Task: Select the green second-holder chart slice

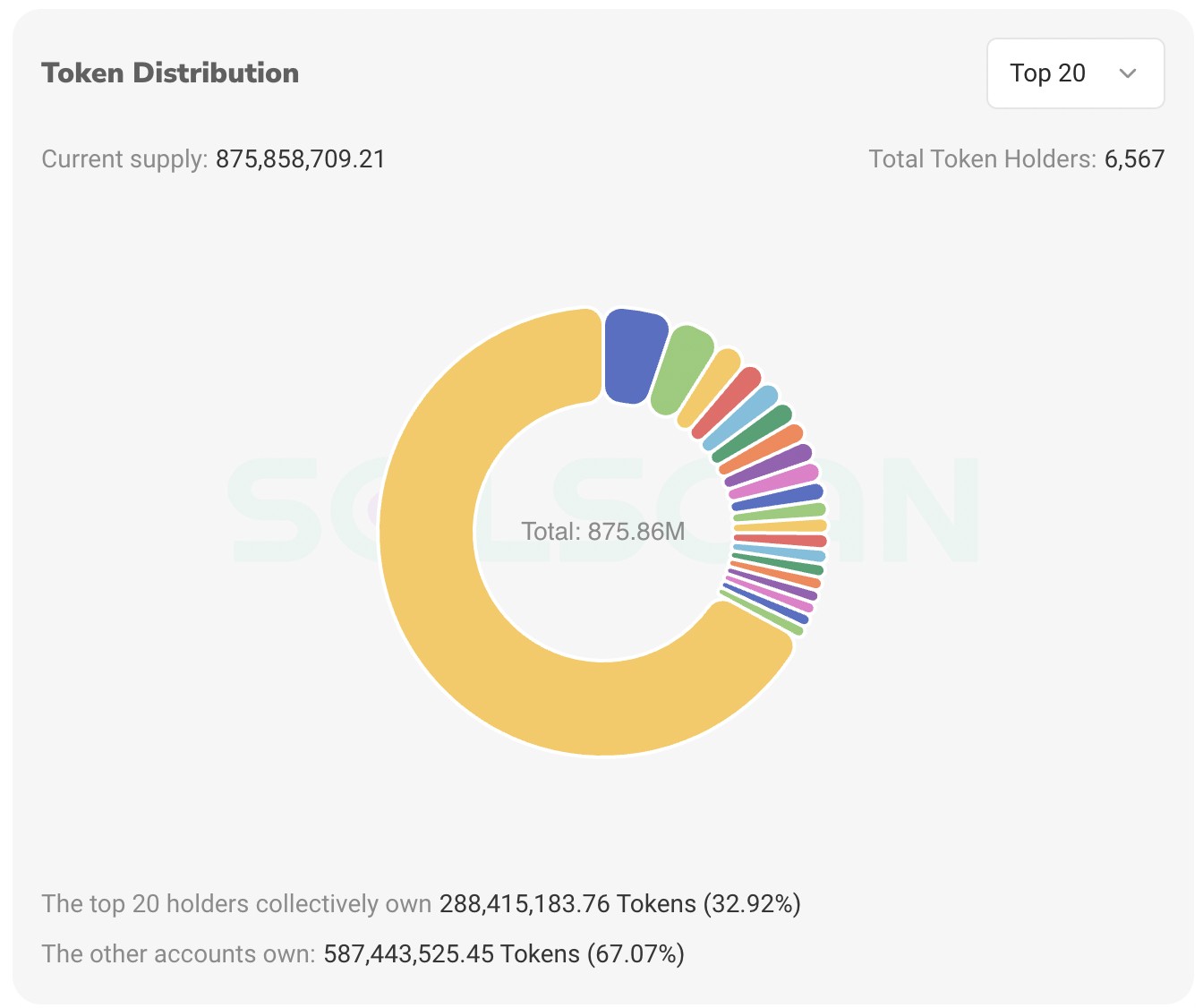Action: tap(687, 369)
